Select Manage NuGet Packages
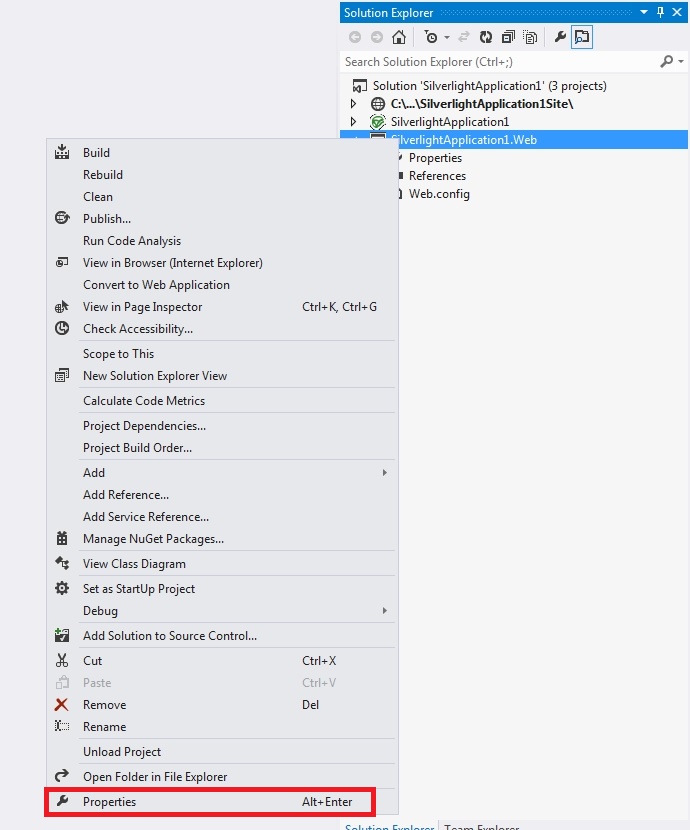This screenshot has width=690, height=830. [x=153, y=539]
